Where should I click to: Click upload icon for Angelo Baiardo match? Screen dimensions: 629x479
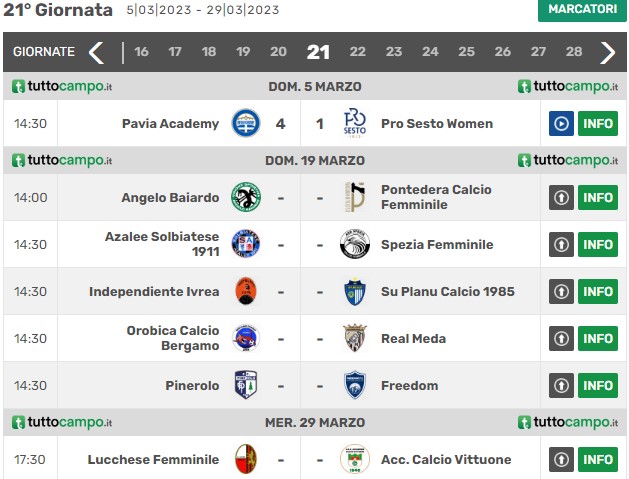561,197
